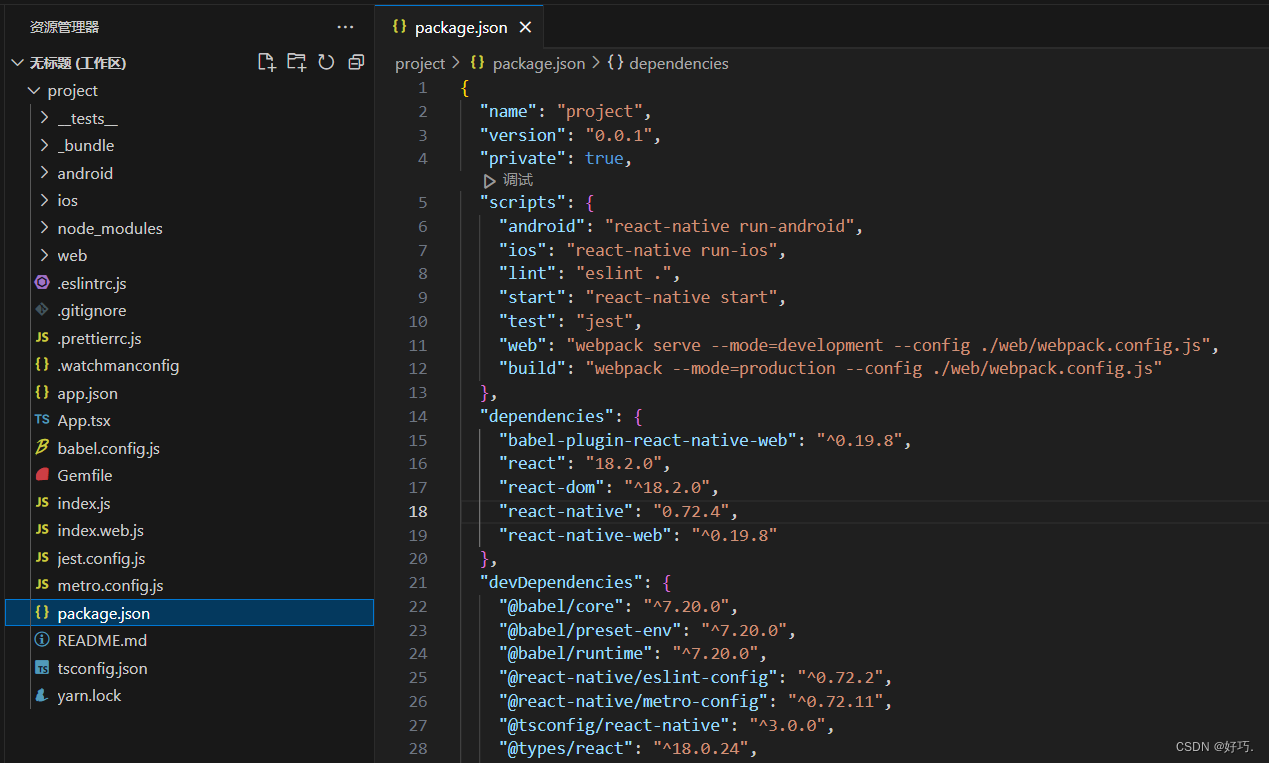Click the braces icon in package.json tab
This screenshot has height=763, width=1269.
tap(399, 27)
